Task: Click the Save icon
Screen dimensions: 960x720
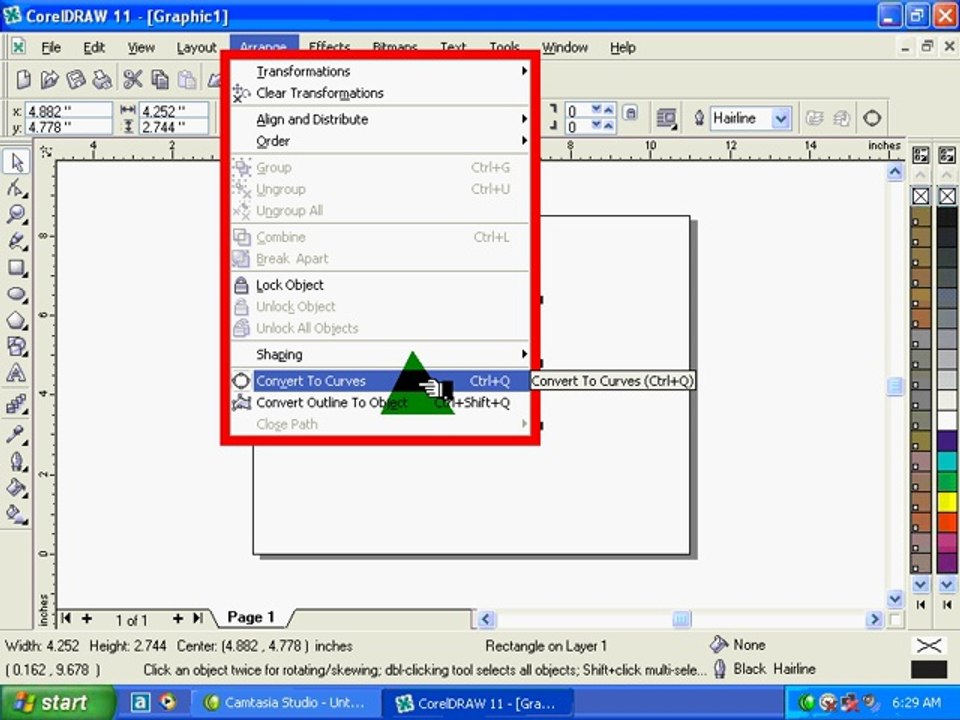Action: 75,80
